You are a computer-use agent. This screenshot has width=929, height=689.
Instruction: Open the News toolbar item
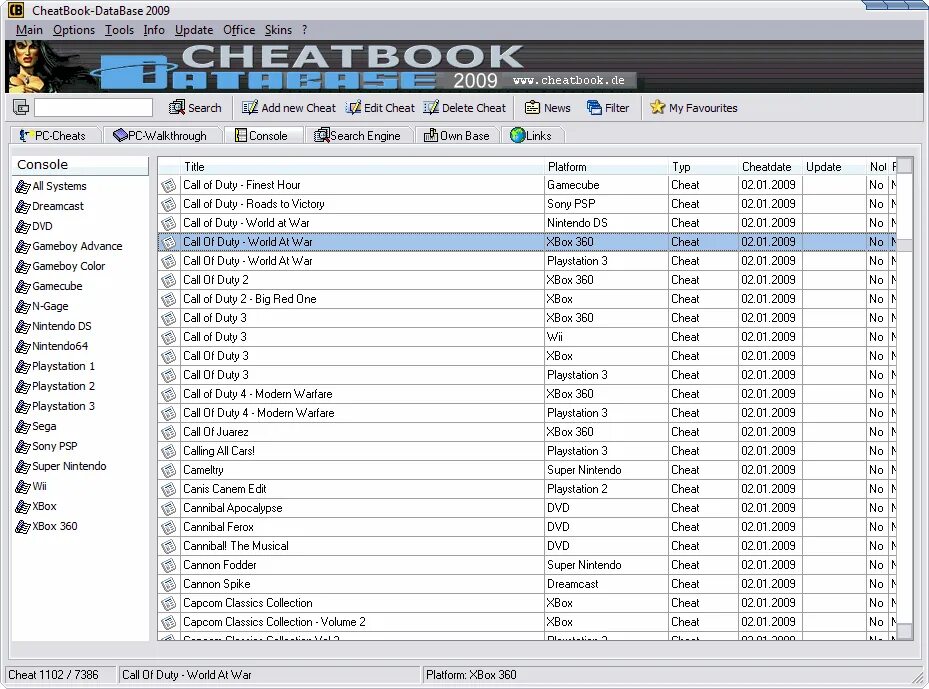(548, 108)
